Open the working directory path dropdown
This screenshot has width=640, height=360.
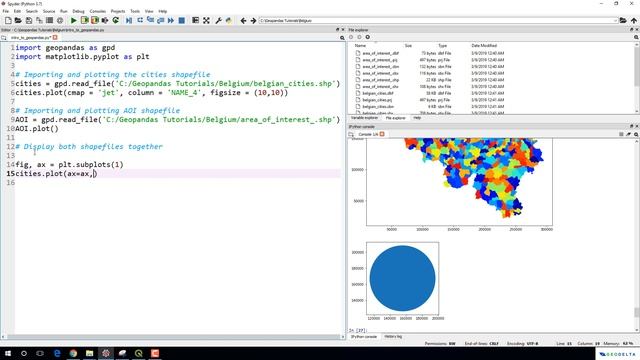point(615,20)
